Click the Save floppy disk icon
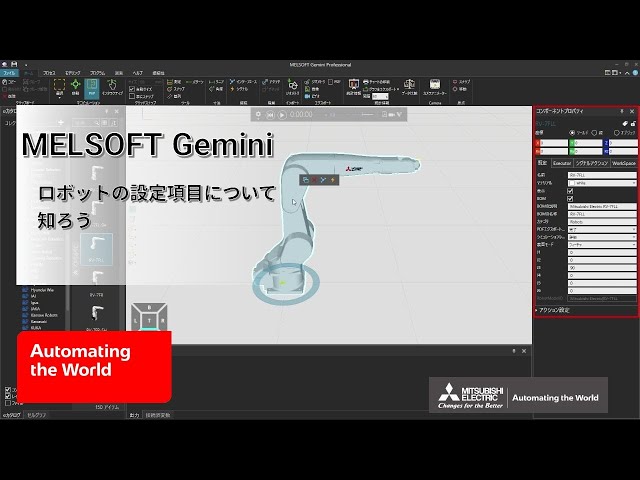 14,64
